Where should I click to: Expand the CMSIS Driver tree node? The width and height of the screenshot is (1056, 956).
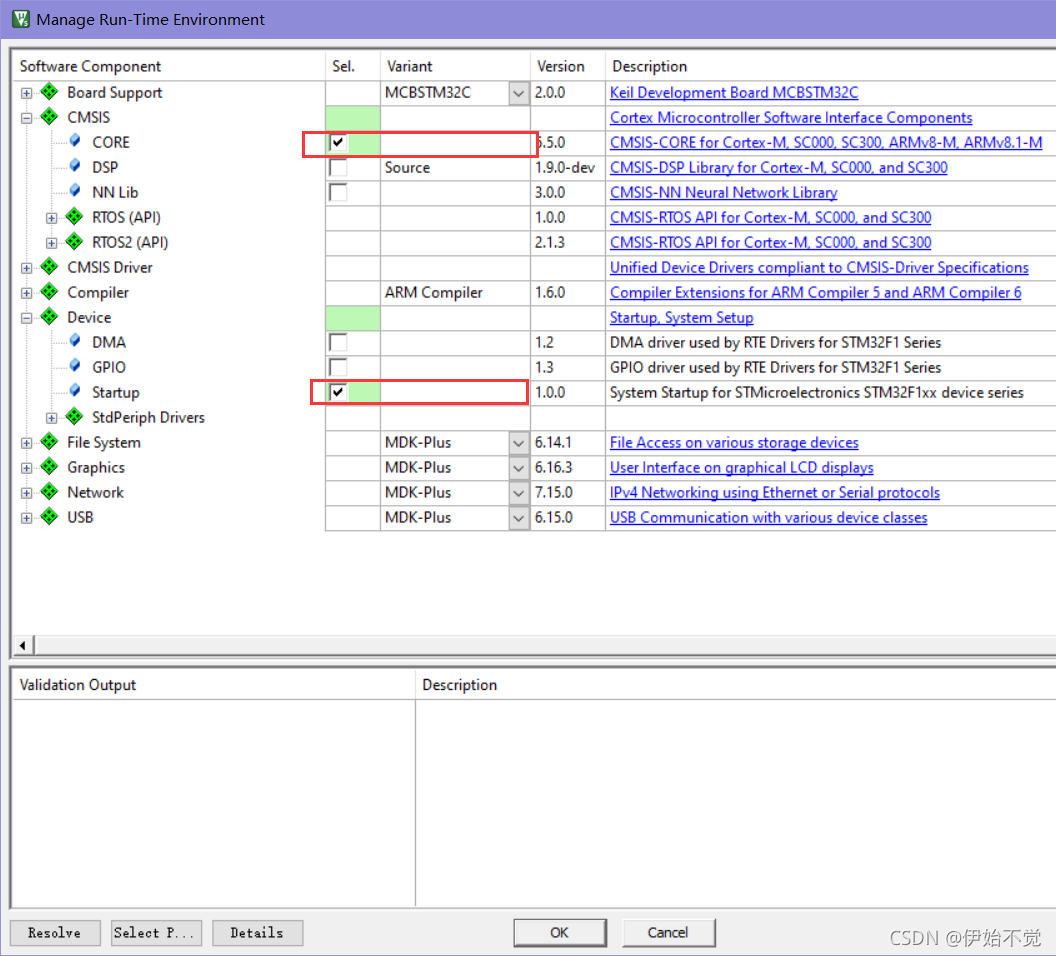click(x=26, y=268)
